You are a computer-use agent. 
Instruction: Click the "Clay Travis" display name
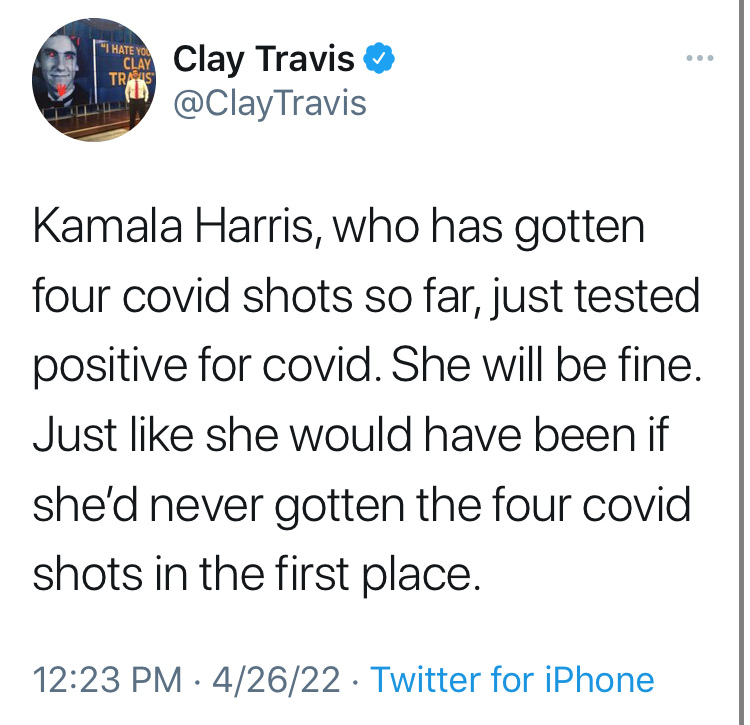click(264, 61)
